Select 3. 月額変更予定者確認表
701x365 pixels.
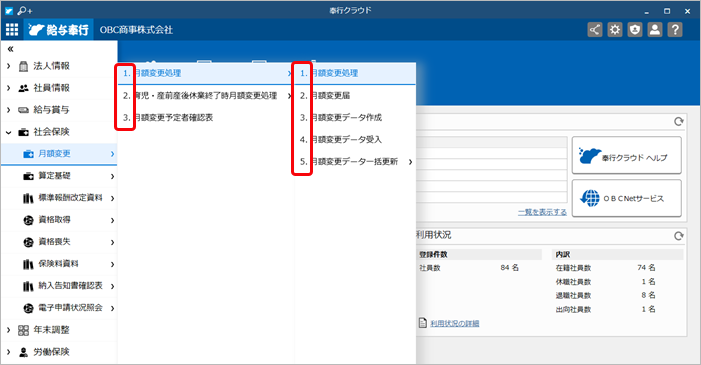tap(206, 117)
